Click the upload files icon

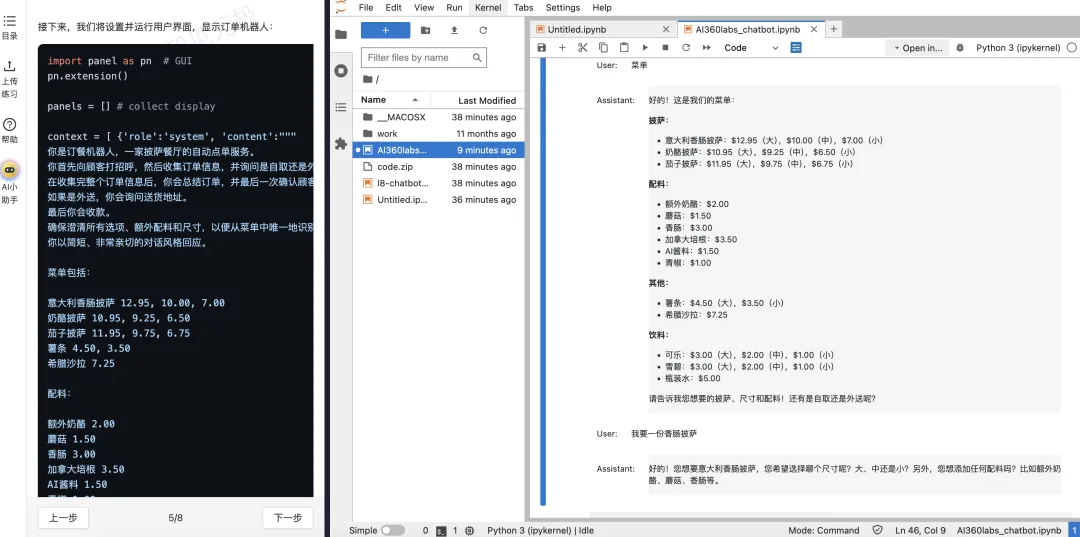(454, 30)
